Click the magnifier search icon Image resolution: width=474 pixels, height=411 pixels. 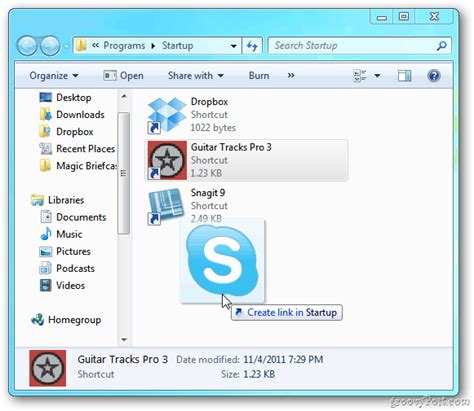441,46
